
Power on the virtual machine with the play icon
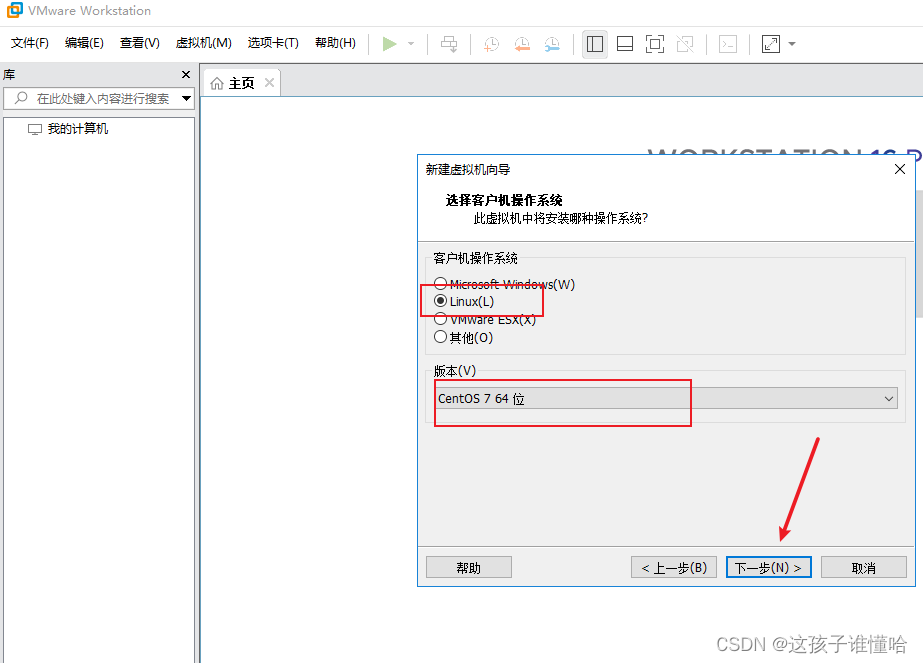[x=389, y=44]
